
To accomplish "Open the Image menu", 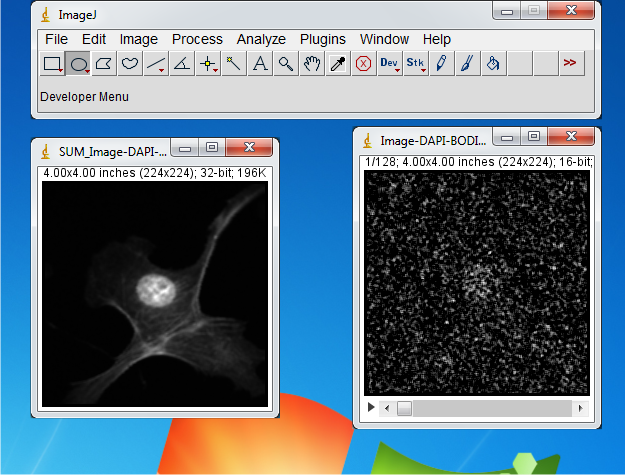I will pos(139,39).
